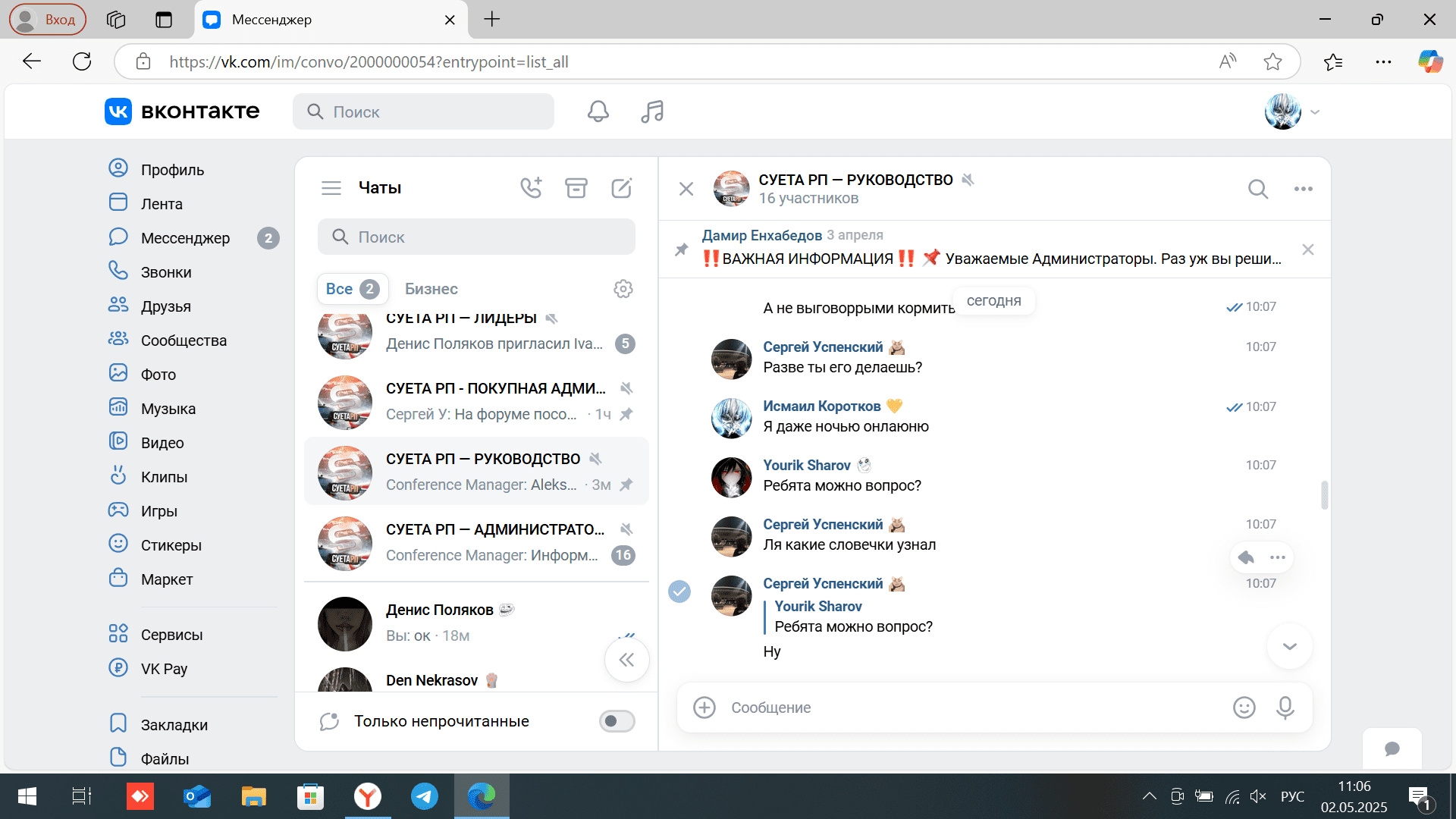Screen dimensions: 1456x819
Task: Open Фото in left sidebar
Action: (158, 375)
